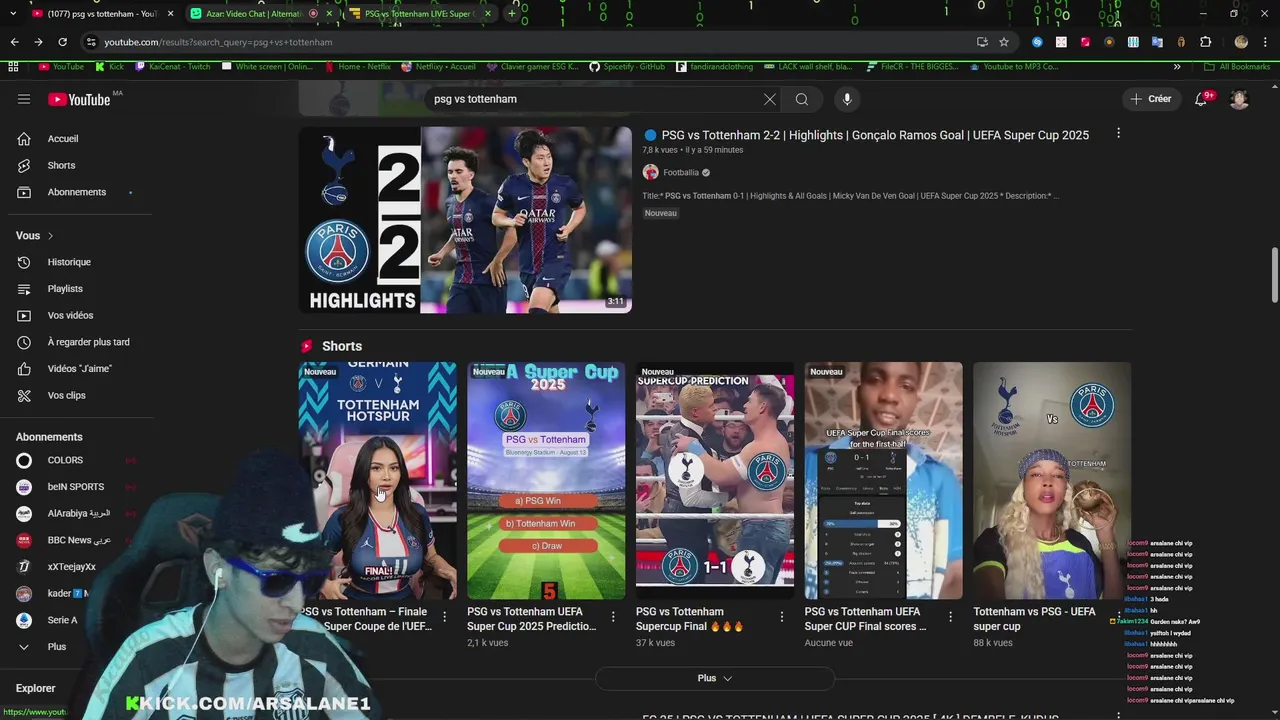Open the All Bookmarks folder
The width and height of the screenshot is (1280, 720).
(1237, 67)
